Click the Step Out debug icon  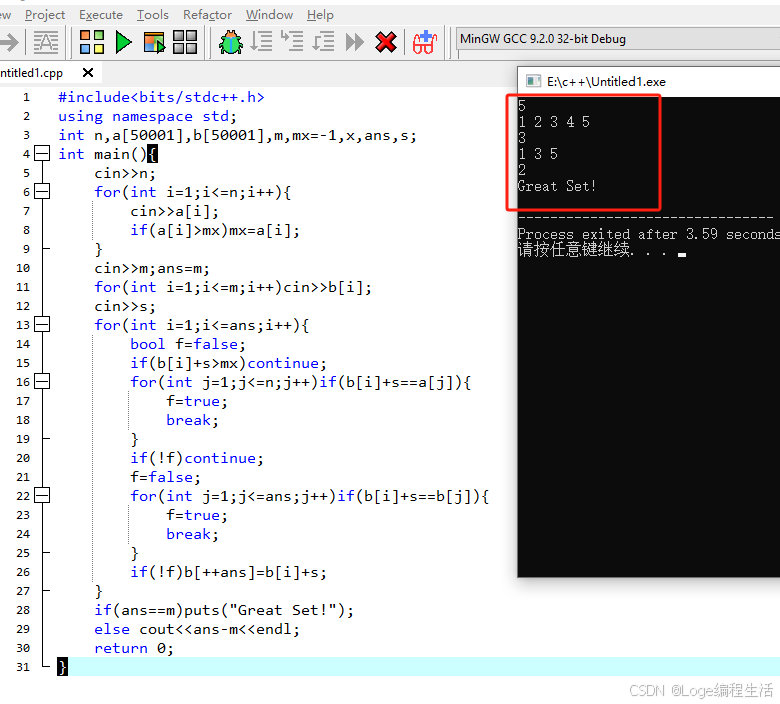click(323, 41)
